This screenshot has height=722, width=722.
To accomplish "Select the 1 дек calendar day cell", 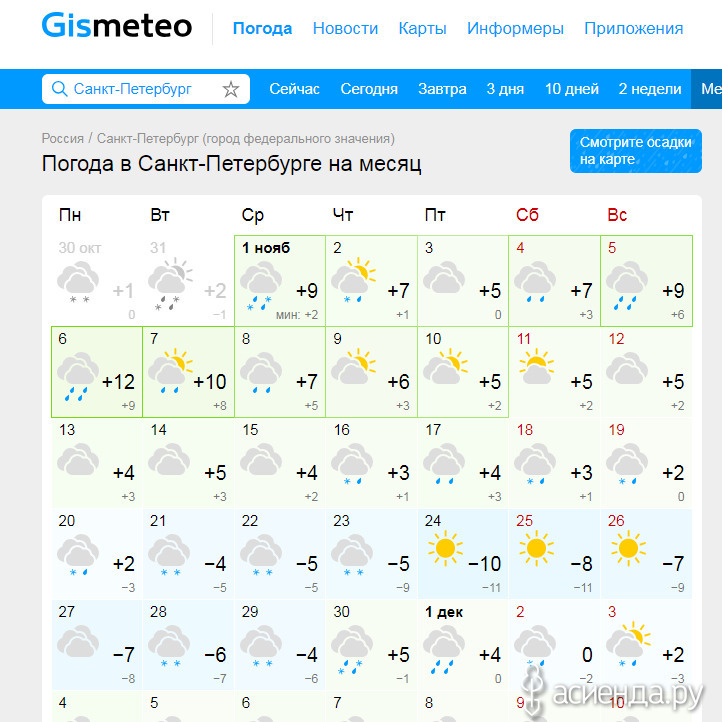I will point(463,645).
